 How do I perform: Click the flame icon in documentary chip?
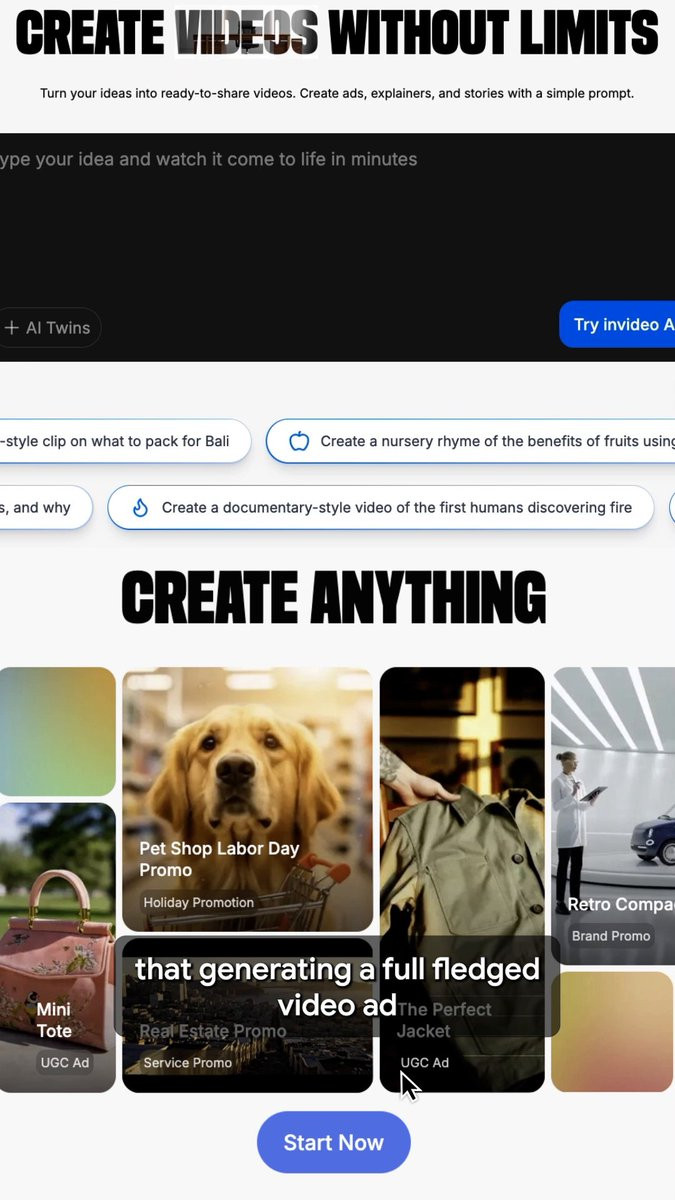coord(141,507)
